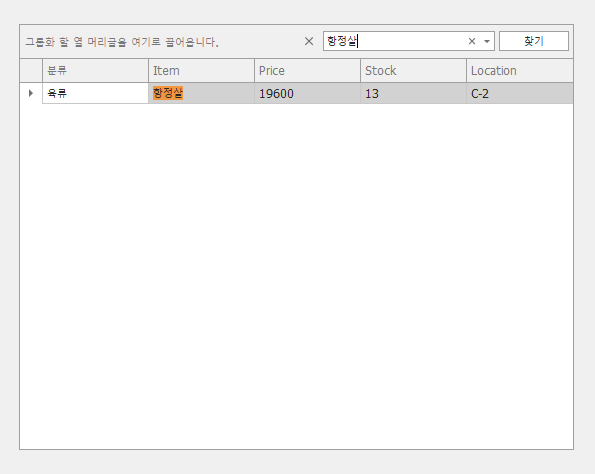
Task: Select the row indicator arrow for 육류
Action: (x=31, y=93)
